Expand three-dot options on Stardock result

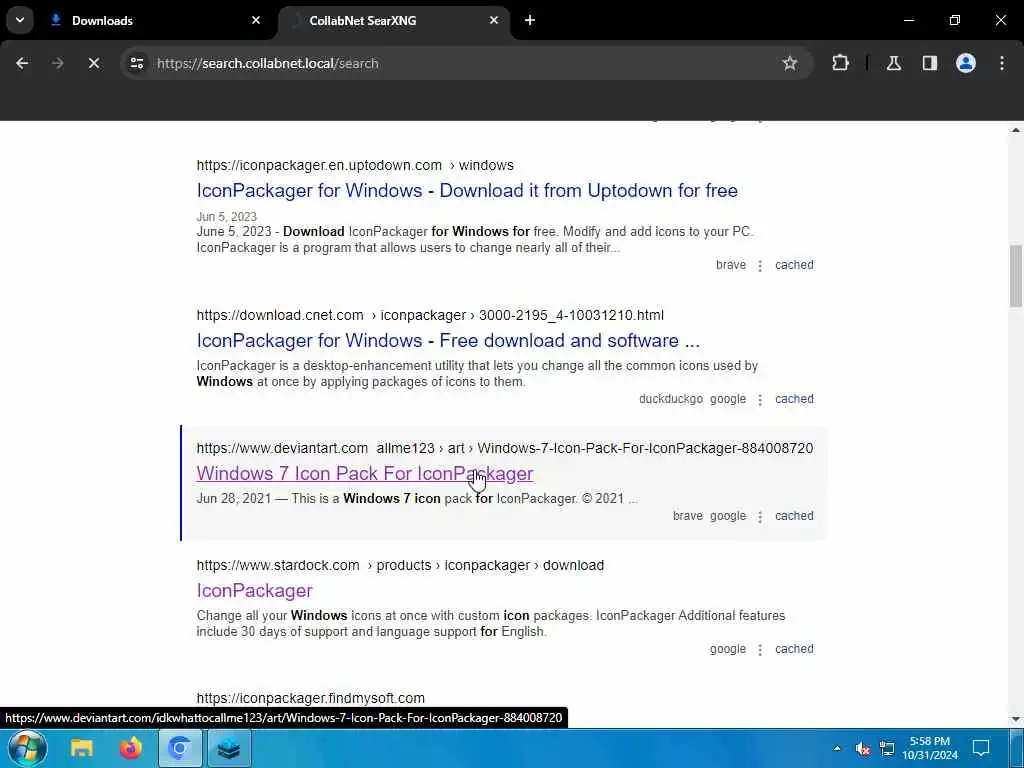[x=760, y=650]
